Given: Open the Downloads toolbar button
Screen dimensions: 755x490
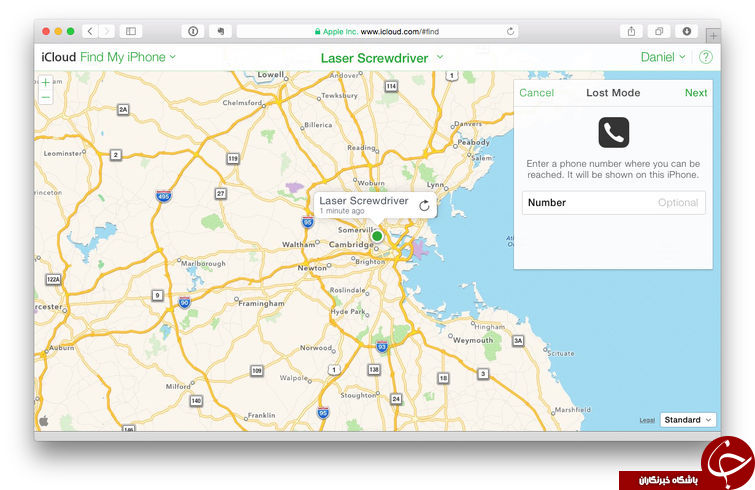Looking at the screenshot, I should [x=687, y=31].
